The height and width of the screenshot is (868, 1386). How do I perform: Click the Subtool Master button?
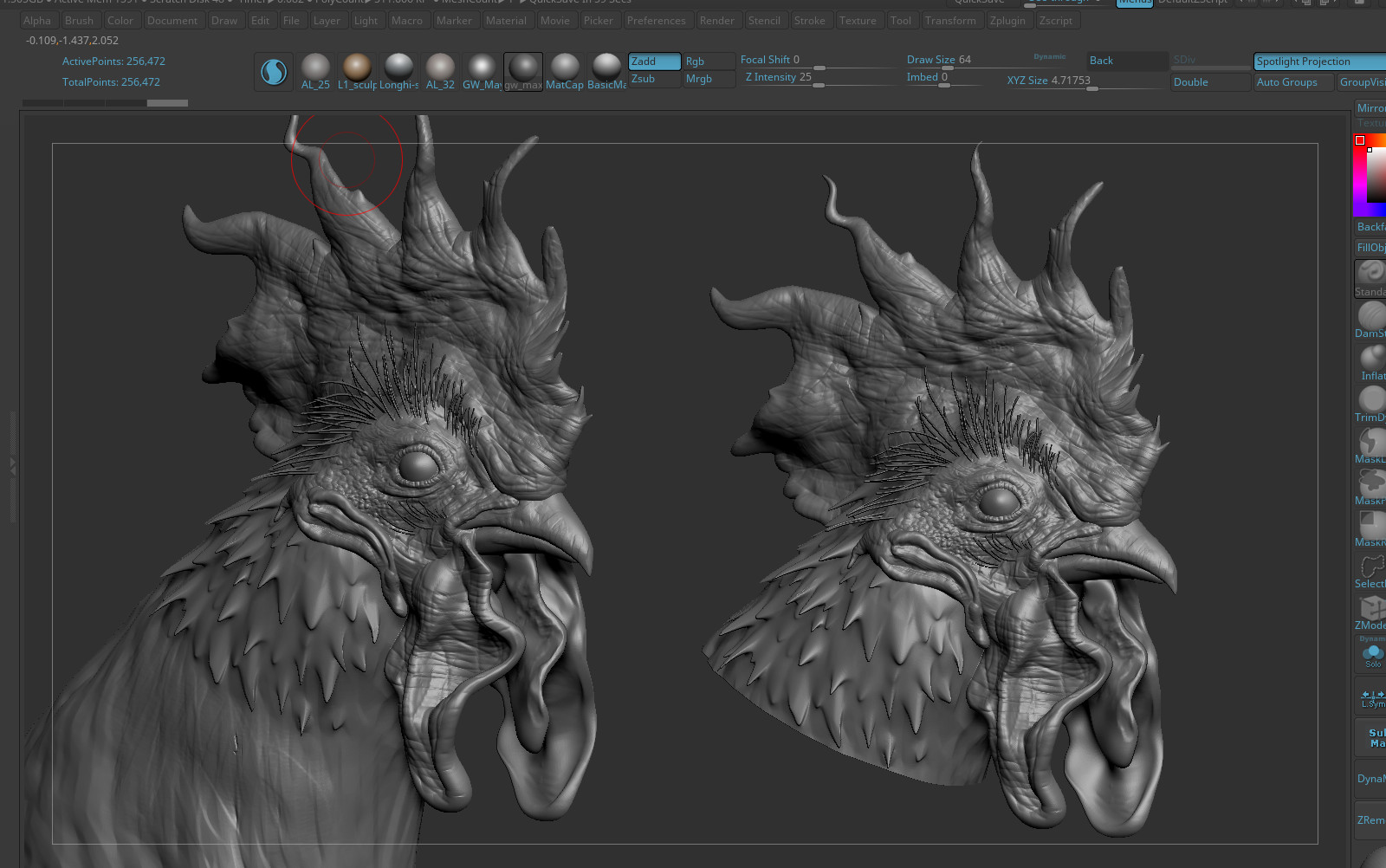click(x=1372, y=738)
